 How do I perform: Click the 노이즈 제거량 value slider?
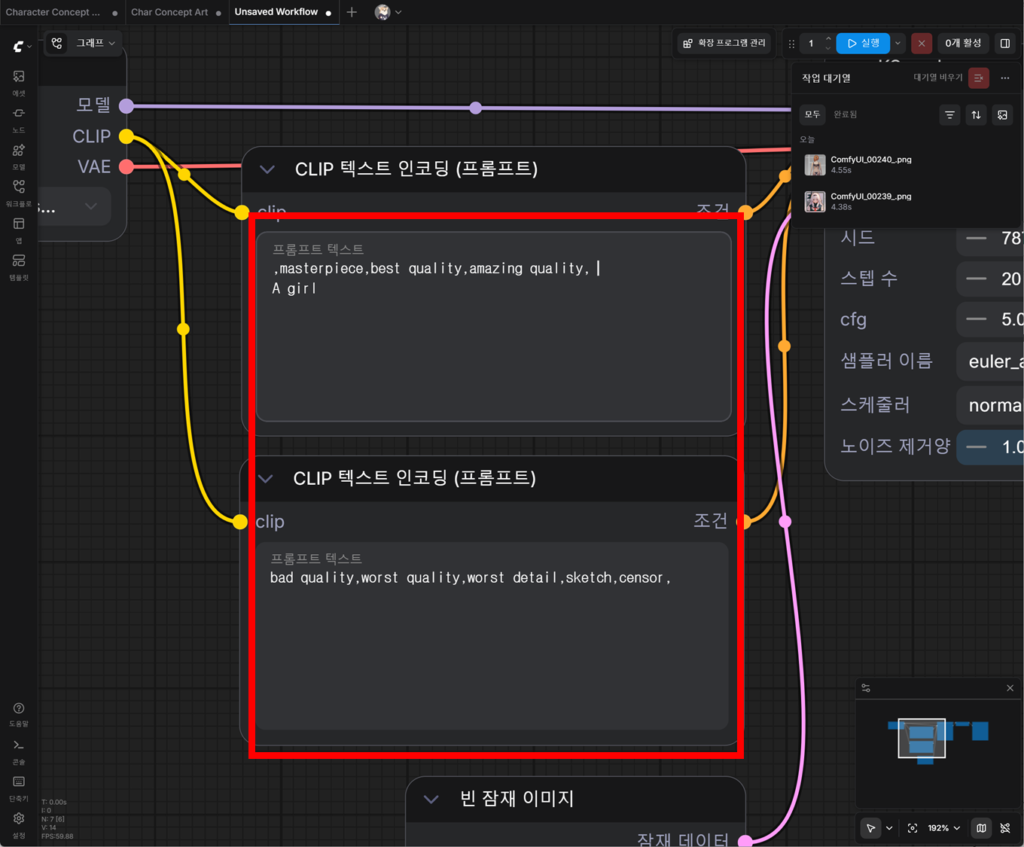(990, 447)
